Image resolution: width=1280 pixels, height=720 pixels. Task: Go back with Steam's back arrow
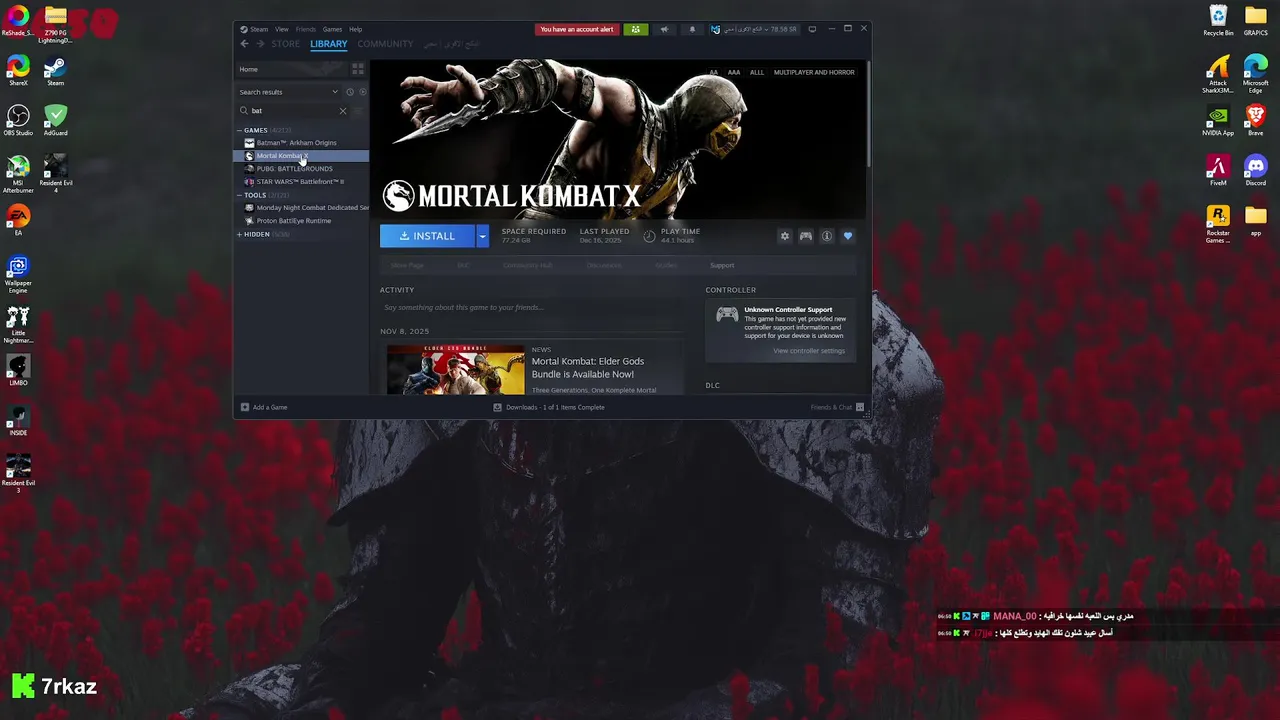tap(244, 44)
